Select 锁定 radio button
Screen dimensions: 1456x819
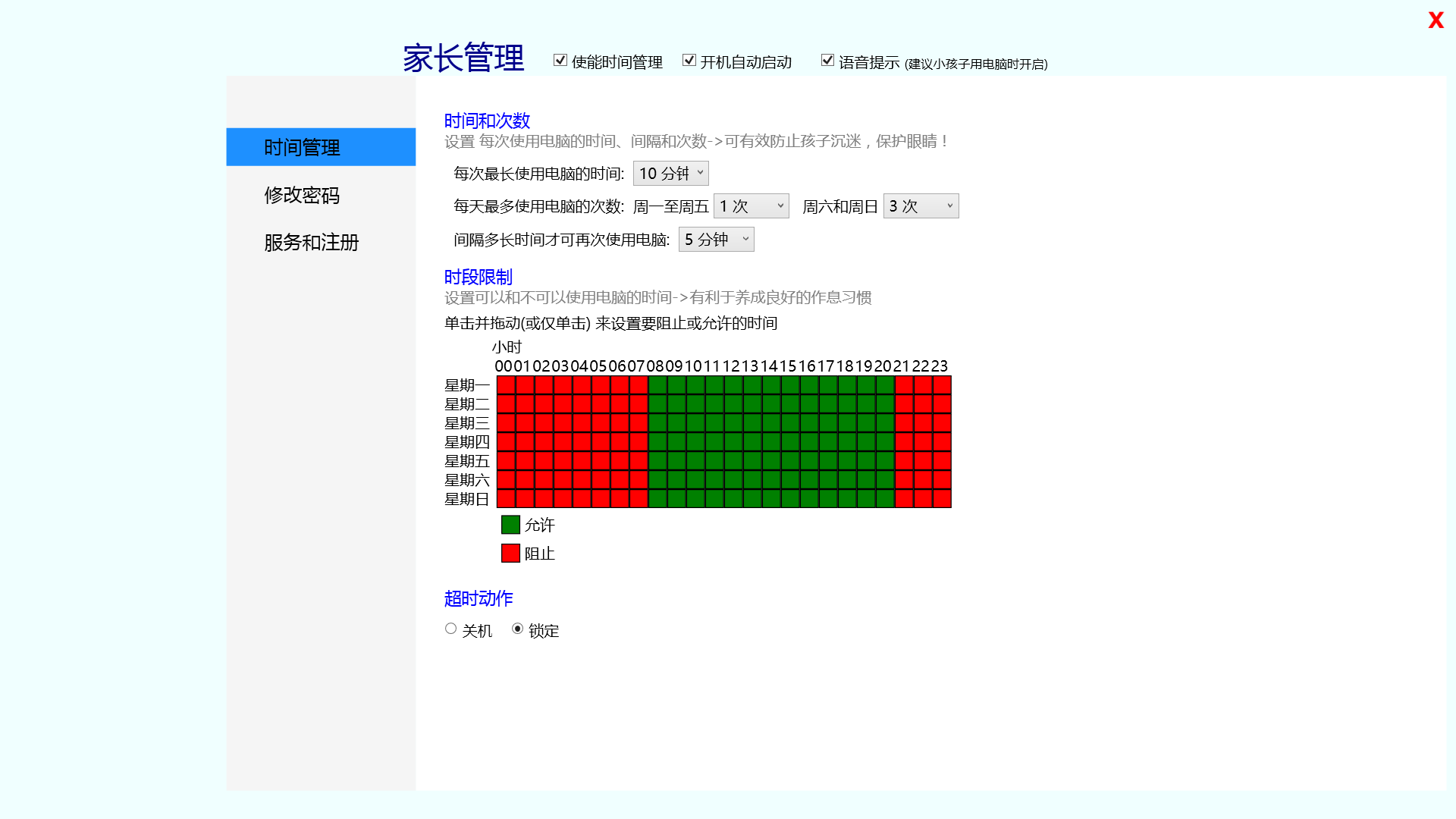pyautogui.click(x=517, y=629)
